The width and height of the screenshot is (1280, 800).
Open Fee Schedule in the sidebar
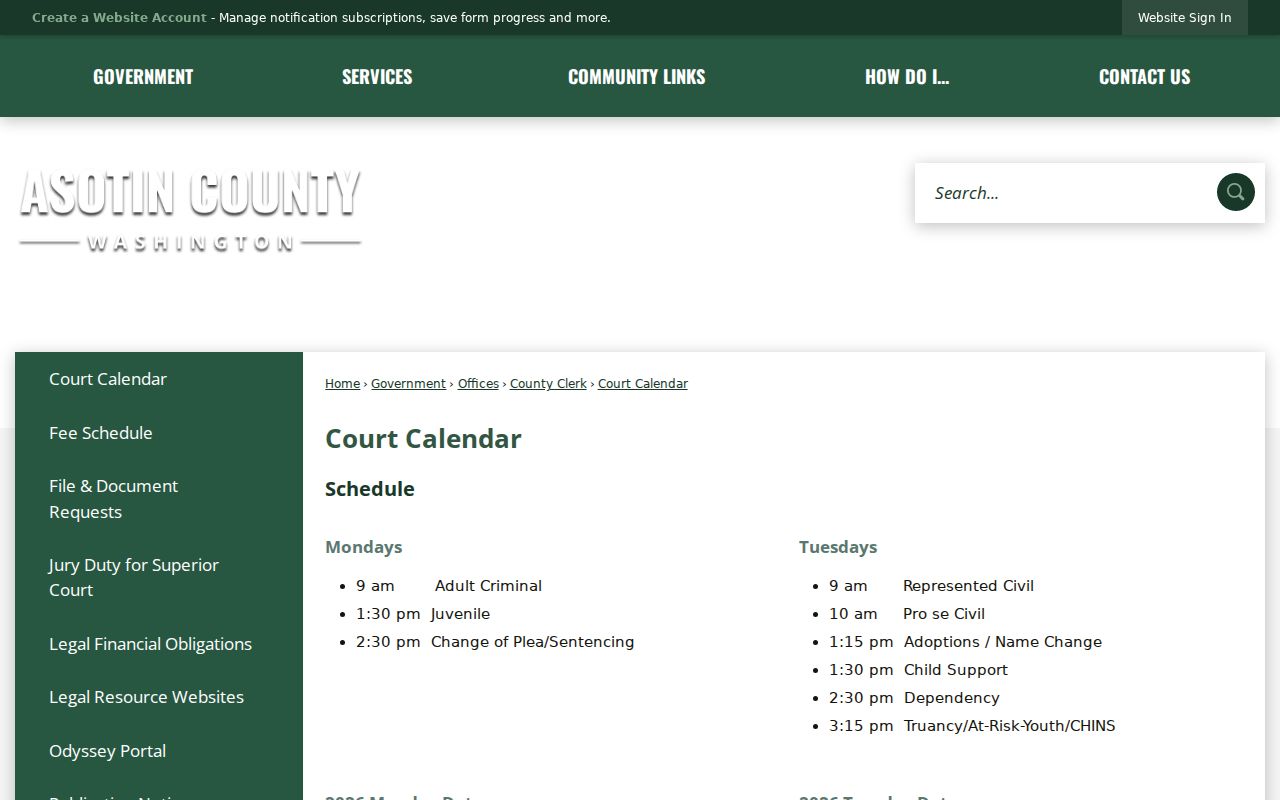101,433
